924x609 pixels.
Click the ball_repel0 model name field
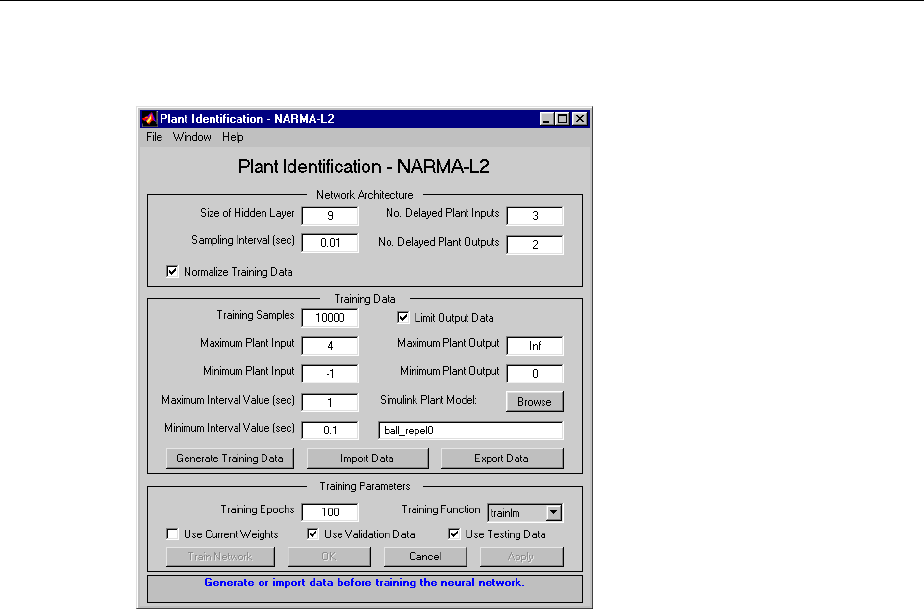pyautogui.click(x=471, y=430)
